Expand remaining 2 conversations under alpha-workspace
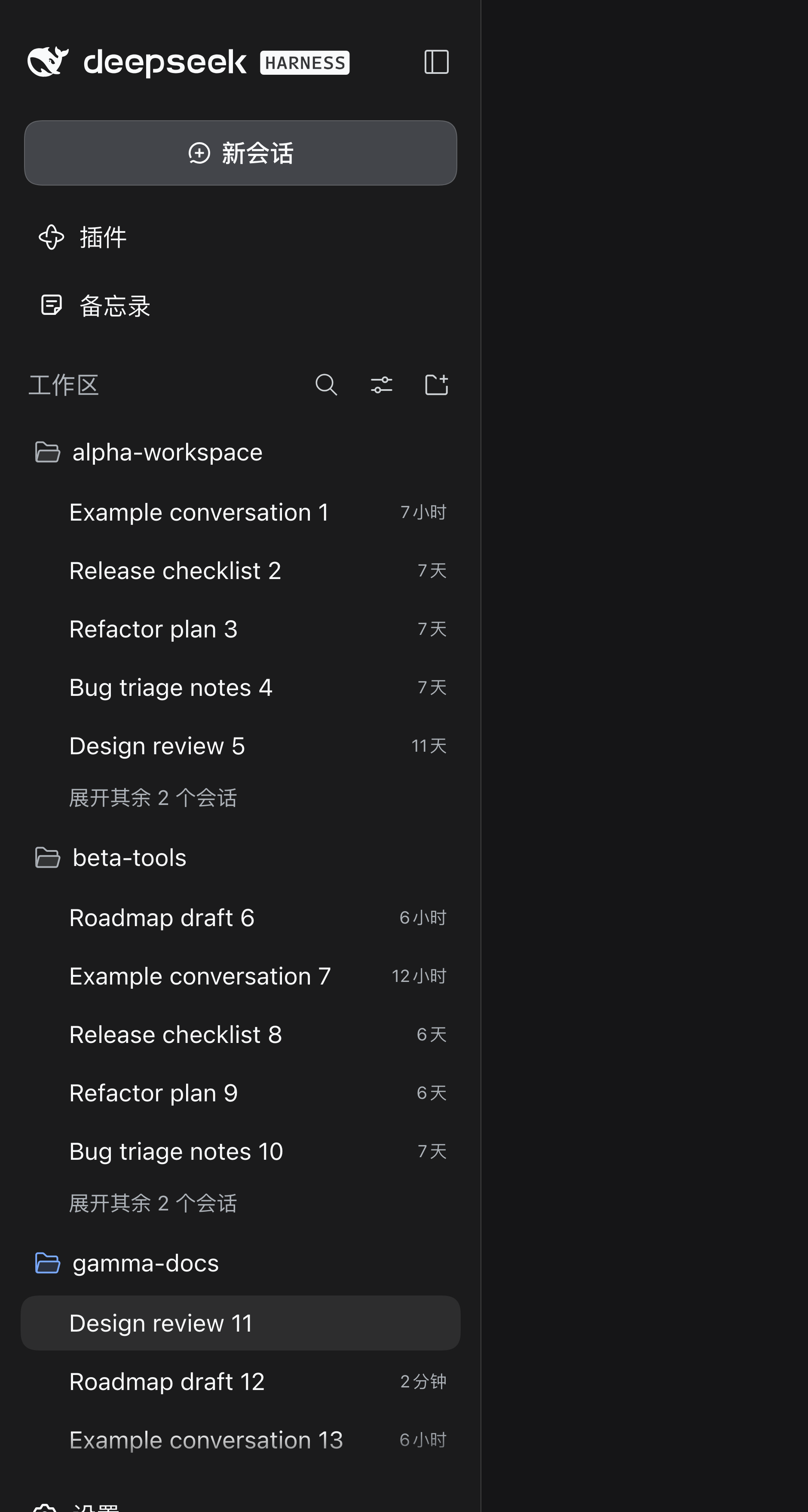 153,798
